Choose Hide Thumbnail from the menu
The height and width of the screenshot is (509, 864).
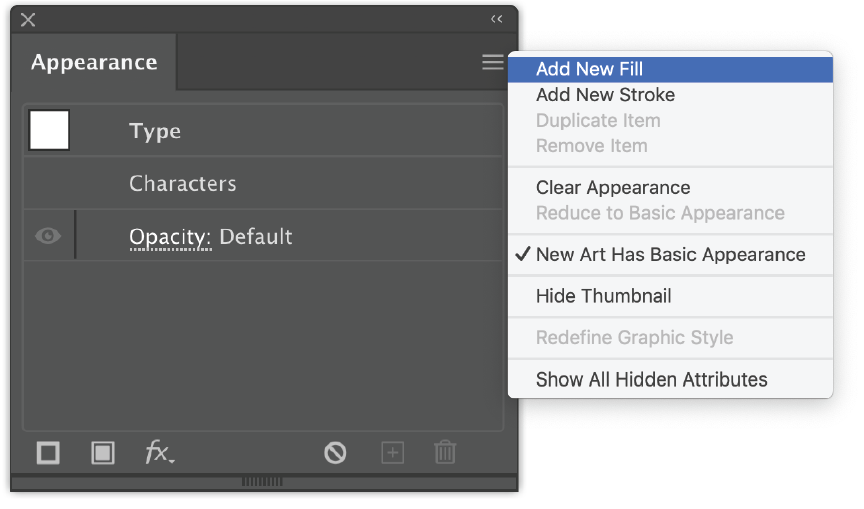coord(670,296)
